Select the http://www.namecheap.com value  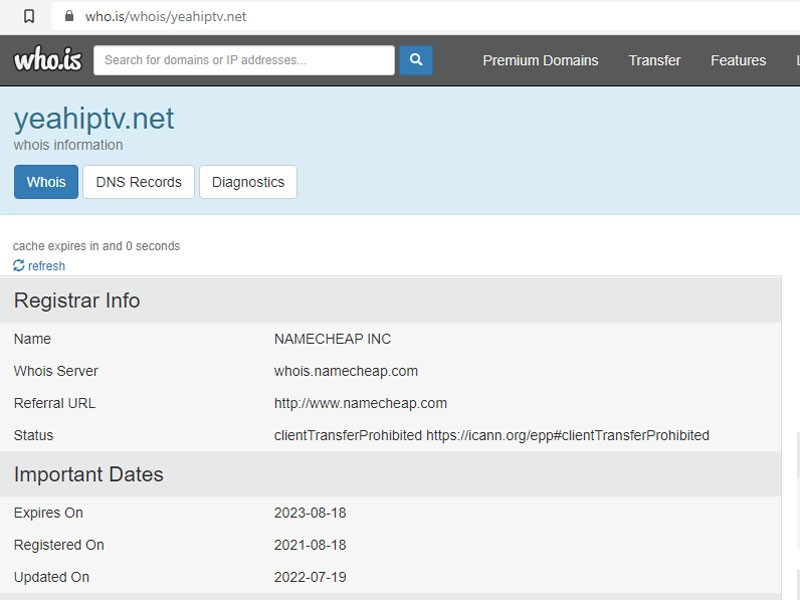(x=360, y=403)
